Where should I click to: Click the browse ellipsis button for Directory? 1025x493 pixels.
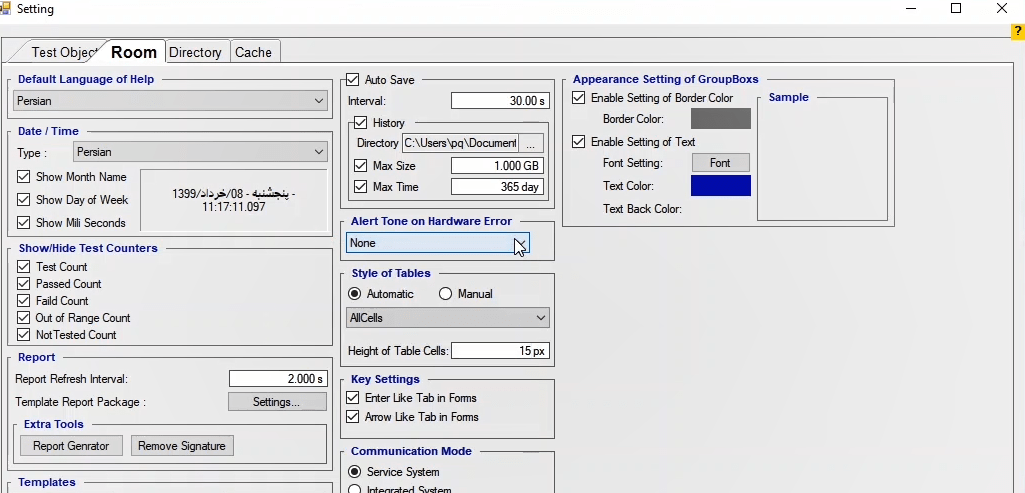(x=531, y=143)
